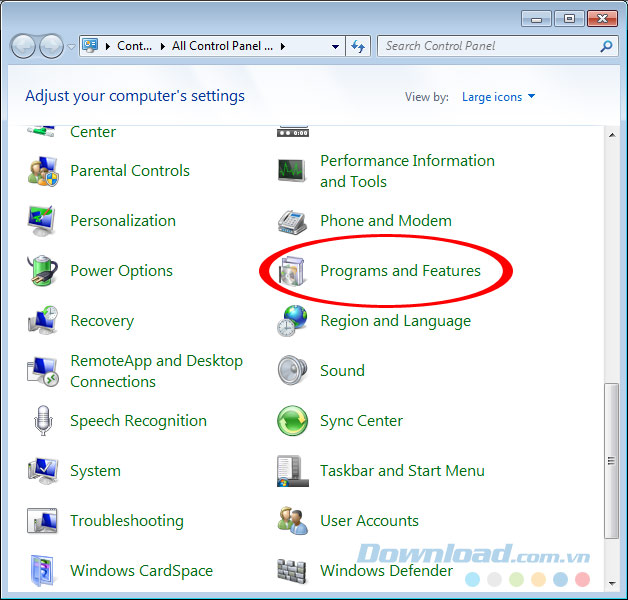Open Performance Information and Tools link
628x600 pixels.
pyautogui.click(x=407, y=171)
